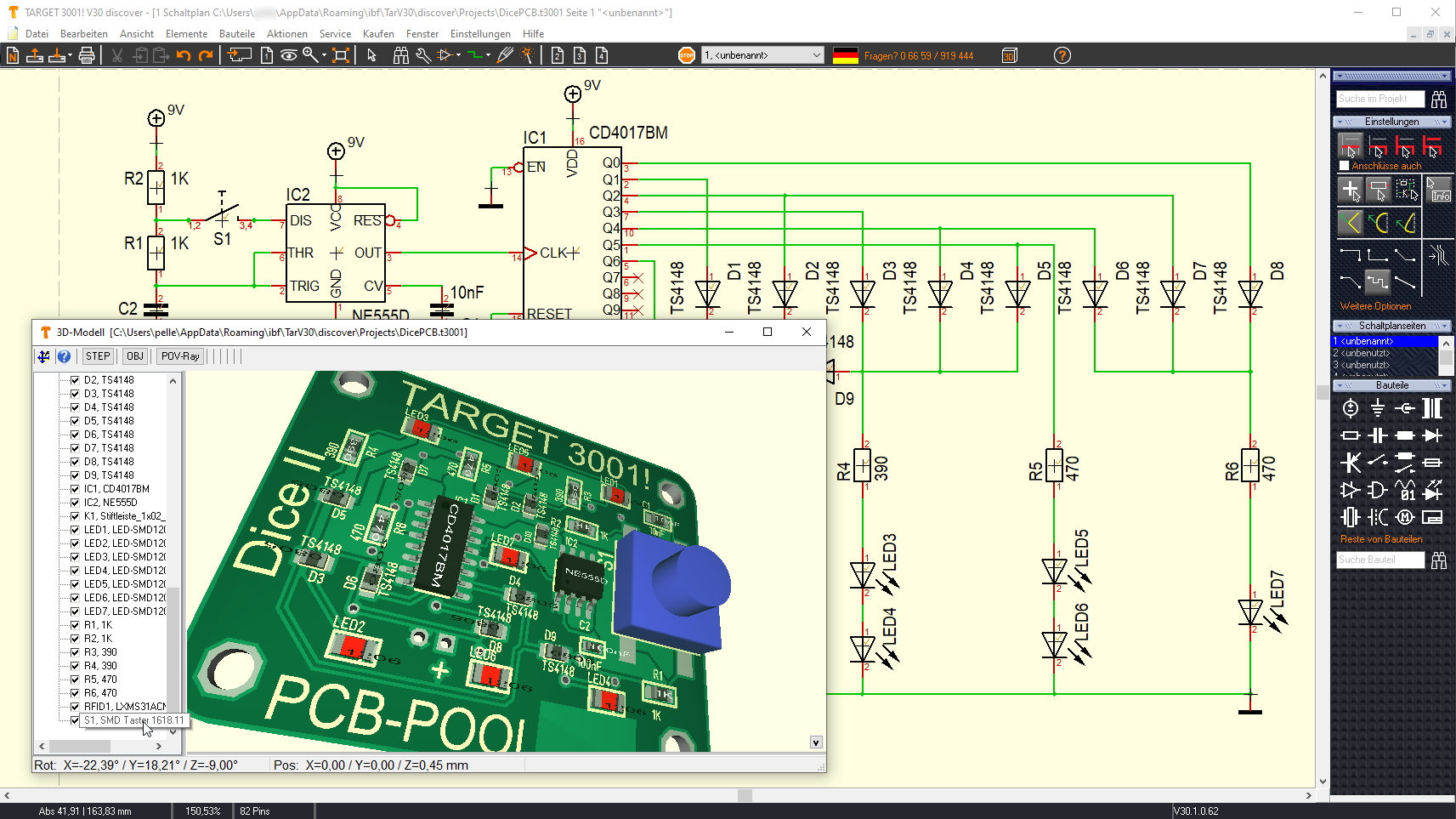Enable the 'Anschlüsse auch' checkbox
The width and height of the screenshot is (1456, 819).
click(1344, 166)
